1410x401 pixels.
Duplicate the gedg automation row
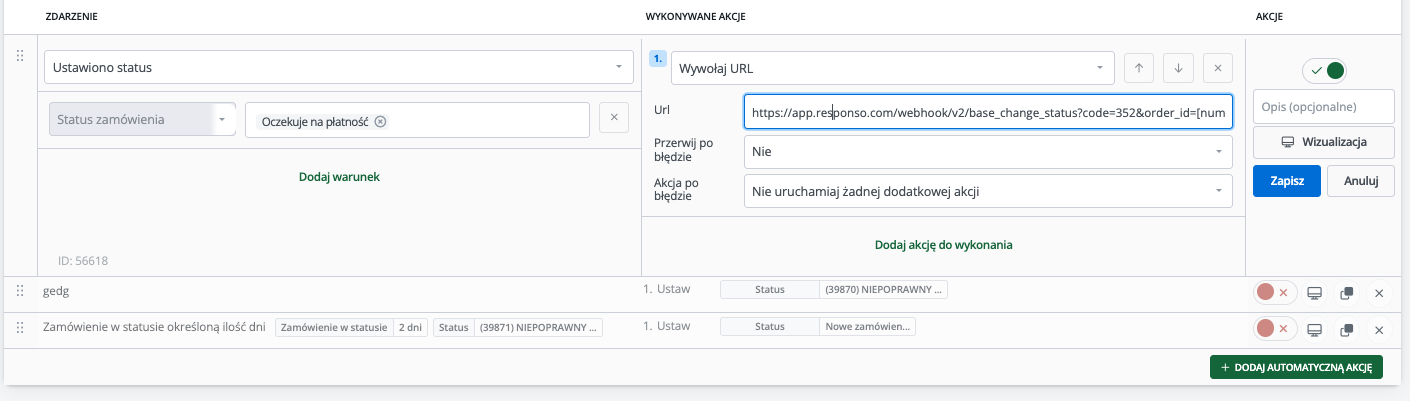pos(1347,293)
